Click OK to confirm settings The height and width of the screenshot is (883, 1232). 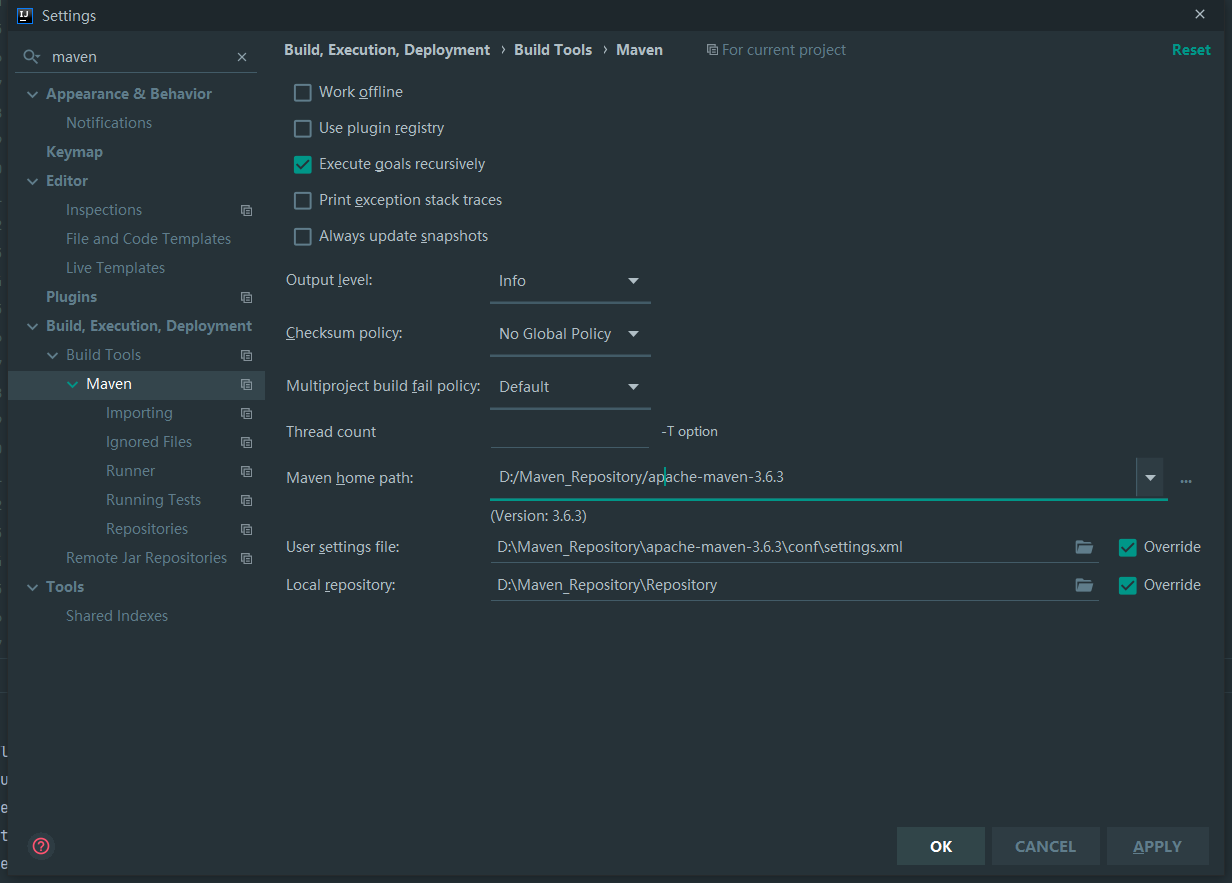[941, 846]
